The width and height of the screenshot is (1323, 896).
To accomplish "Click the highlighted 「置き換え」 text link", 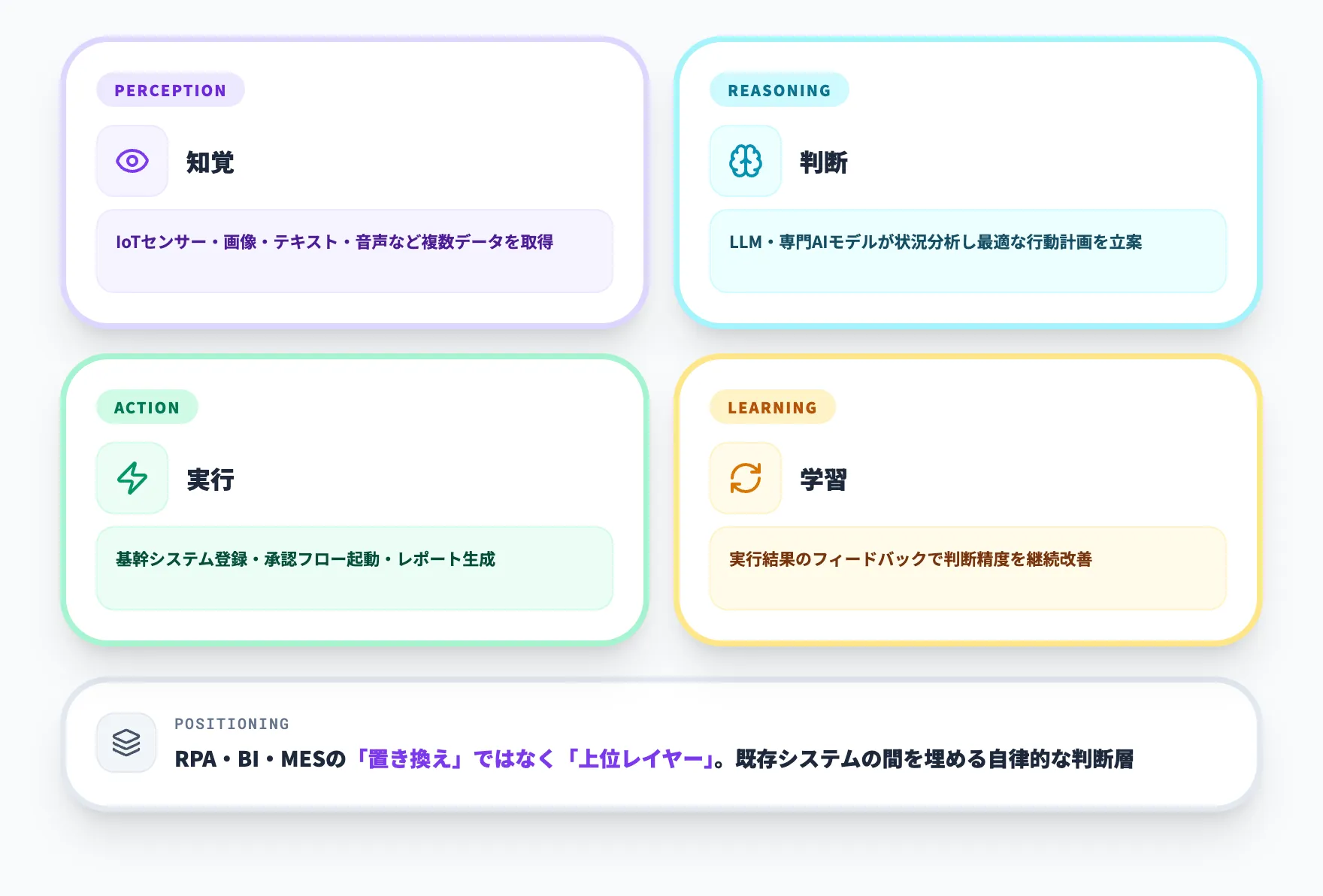I will click(410, 759).
